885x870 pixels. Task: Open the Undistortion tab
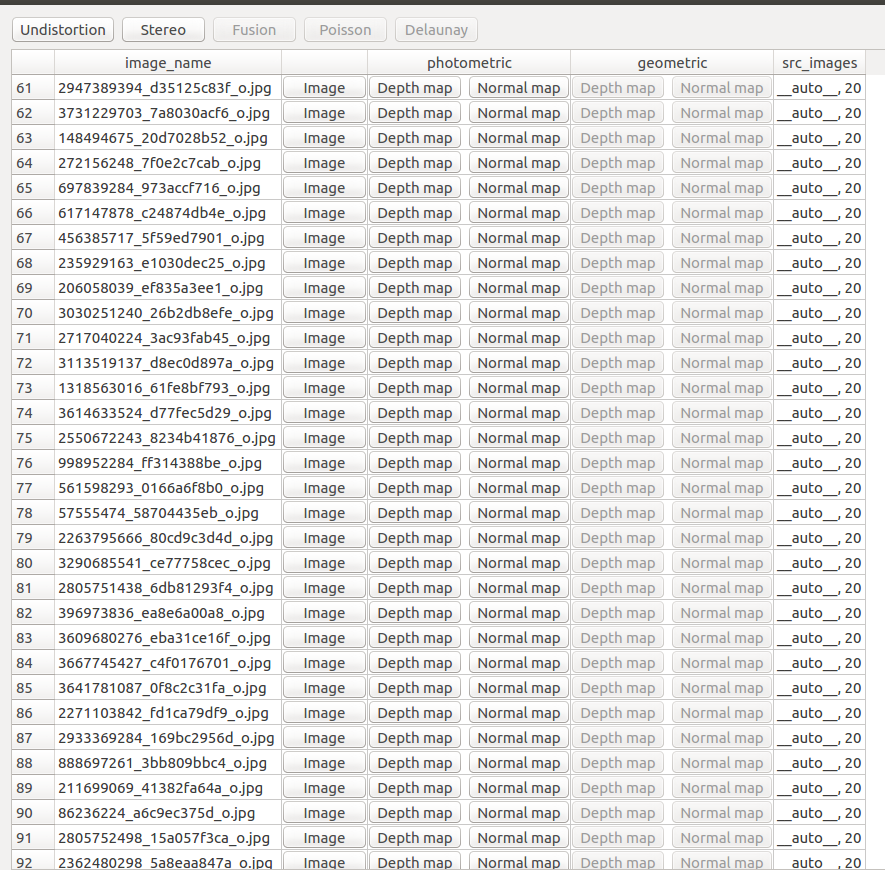point(62,29)
